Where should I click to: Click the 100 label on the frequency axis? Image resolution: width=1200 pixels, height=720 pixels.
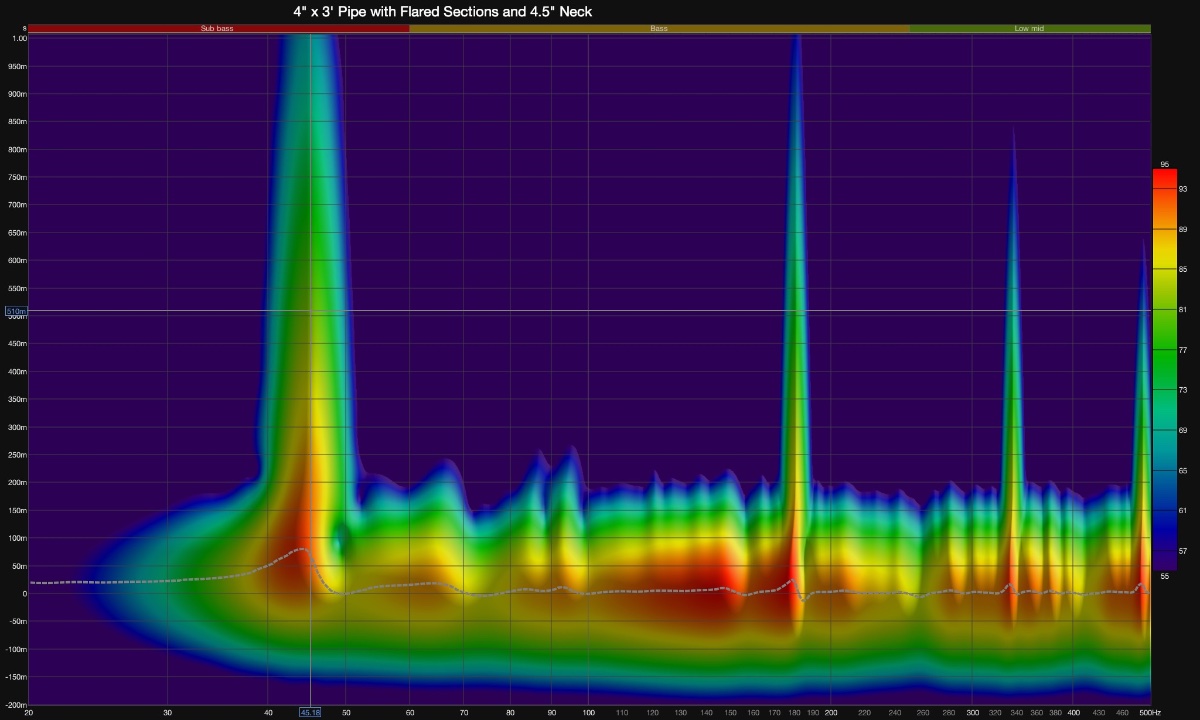(588, 712)
